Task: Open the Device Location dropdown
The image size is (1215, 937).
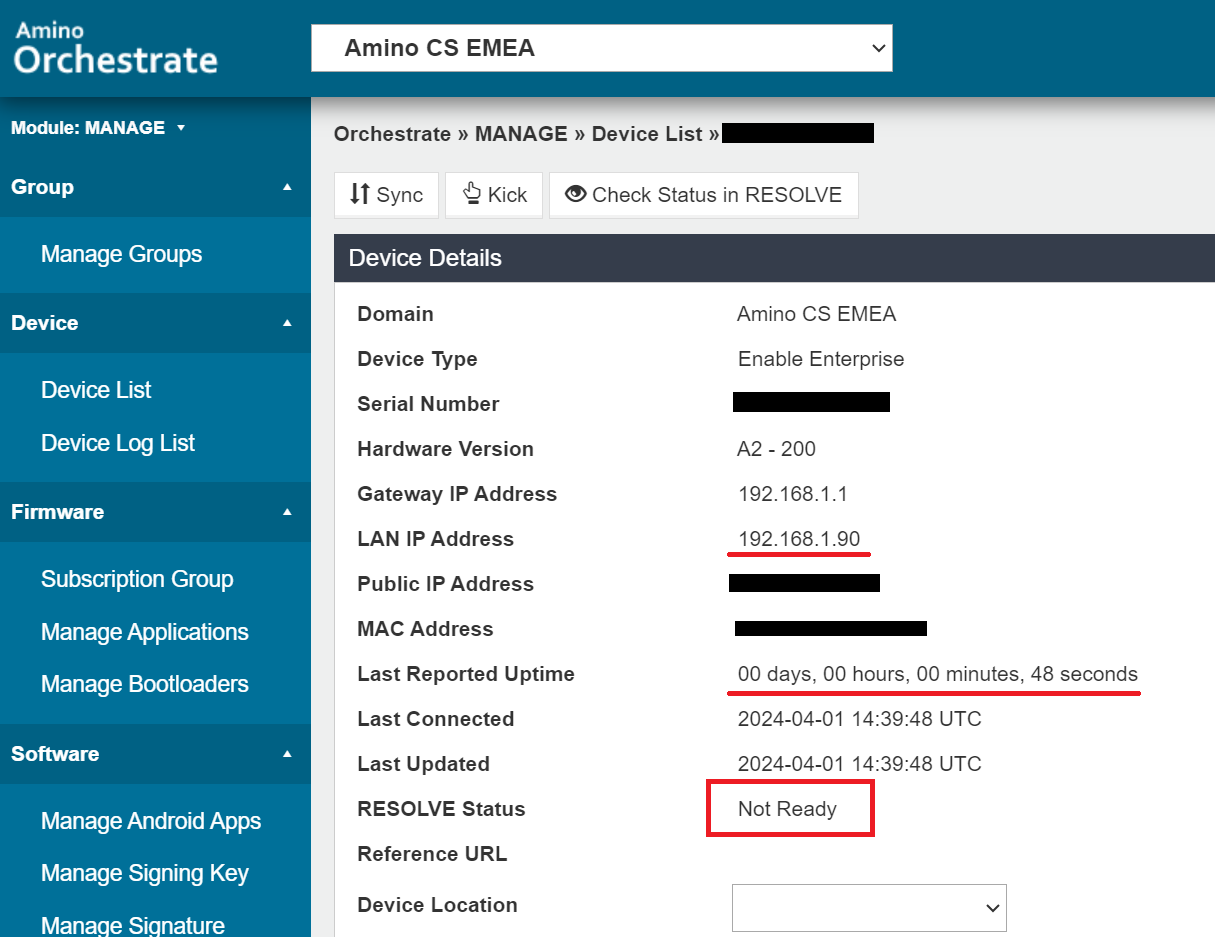Action: click(x=869, y=907)
